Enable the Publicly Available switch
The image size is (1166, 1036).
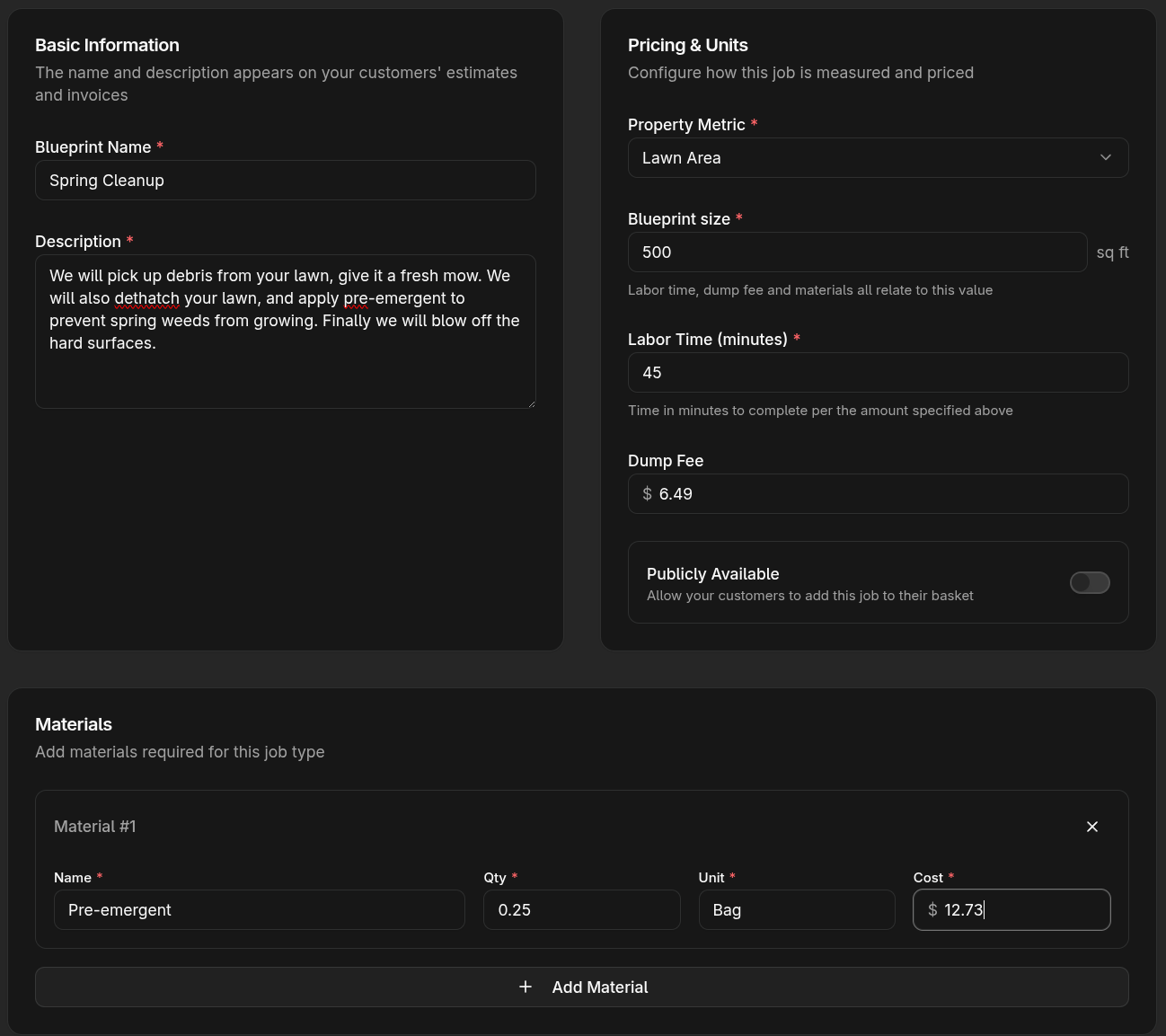[x=1089, y=582]
